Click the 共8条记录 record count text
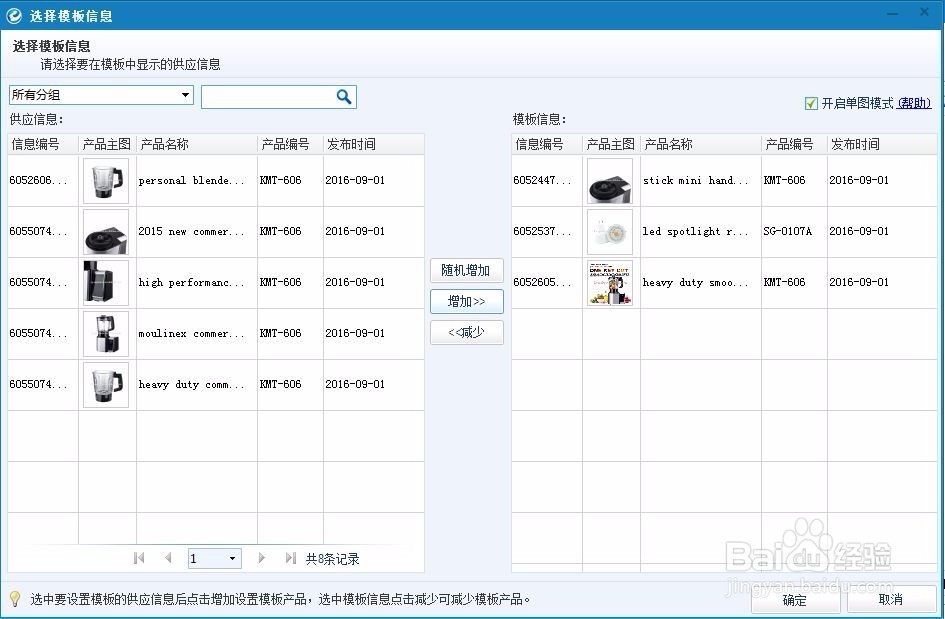This screenshot has height=619, width=945. click(332, 559)
